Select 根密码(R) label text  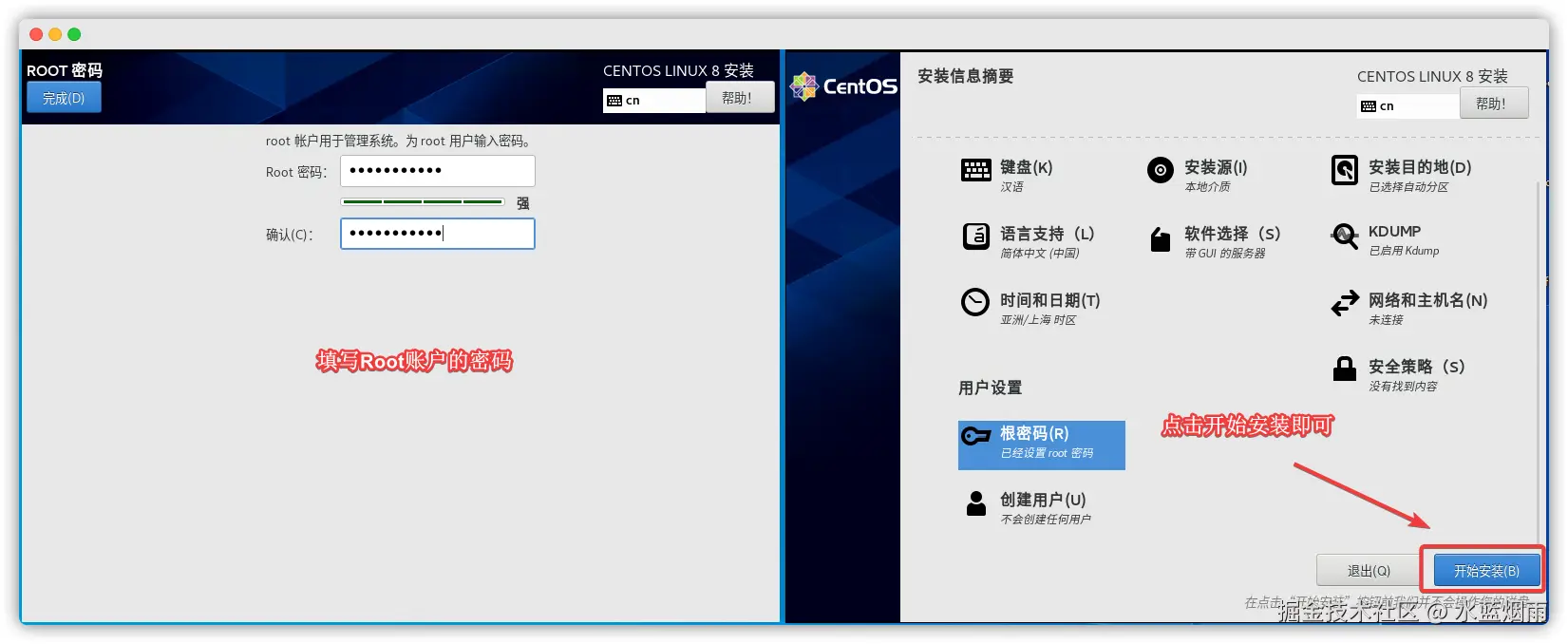(1034, 433)
